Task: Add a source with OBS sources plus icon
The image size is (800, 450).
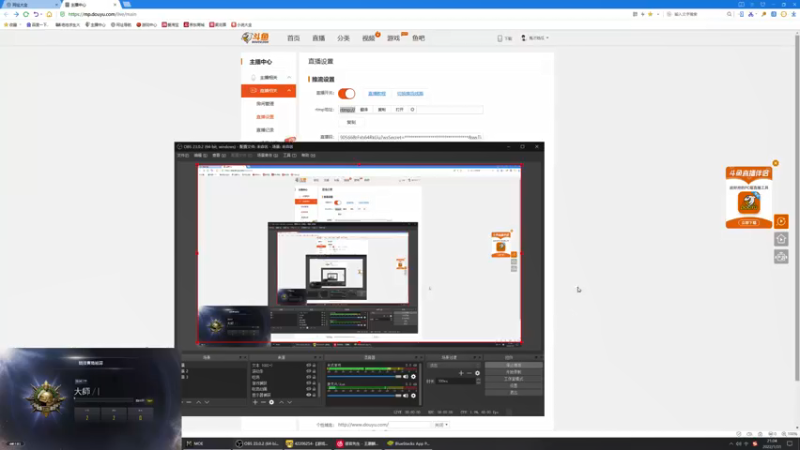Action: pyautogui.click(x=255, y=402)
